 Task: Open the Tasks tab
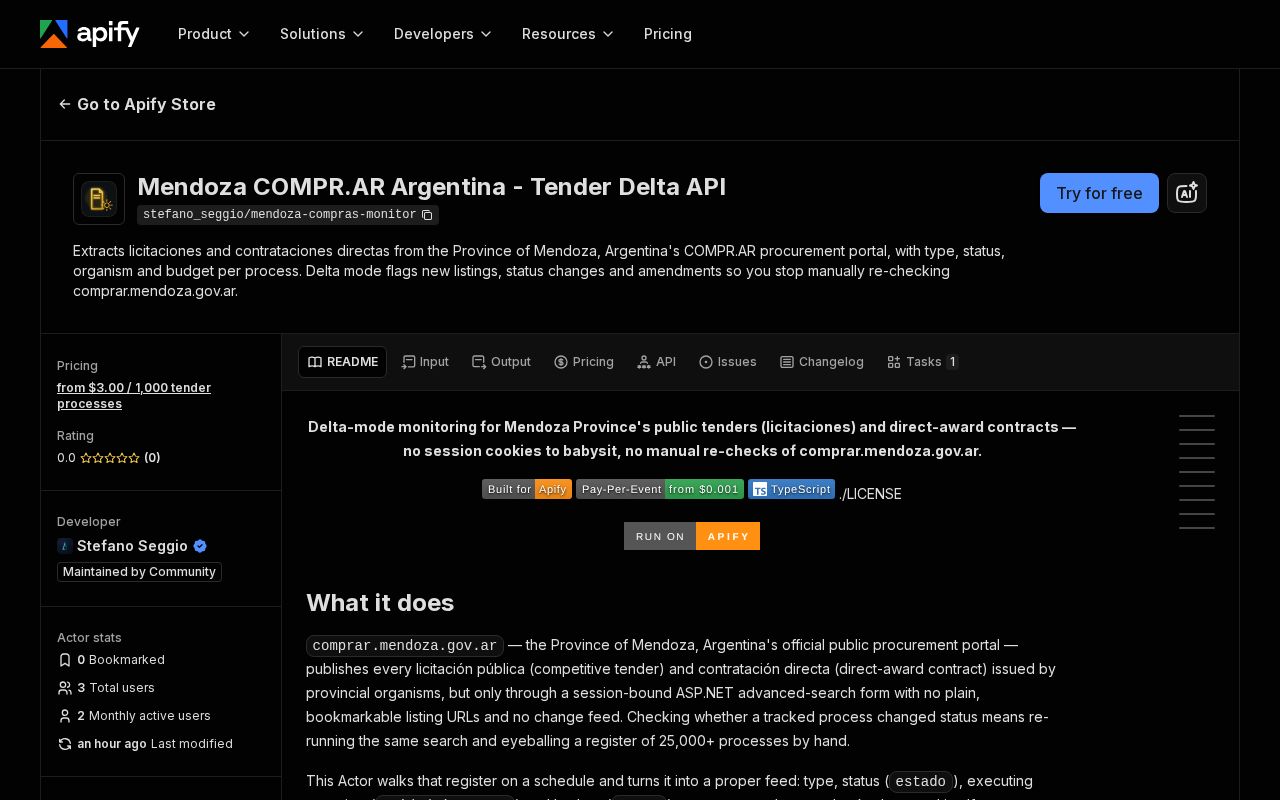tap(922, 362)
